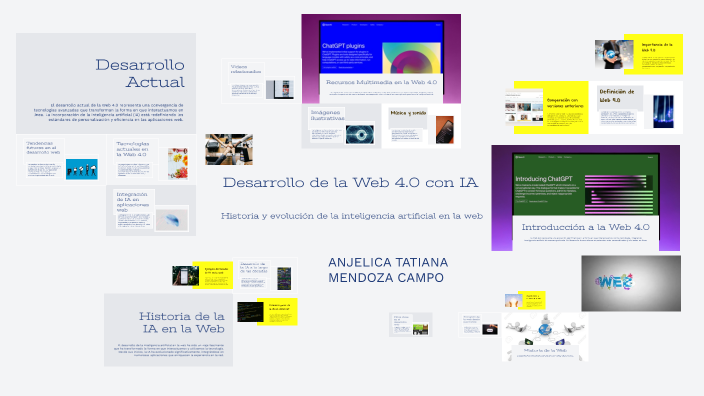Screen dimensions: 704x396
Task: Open the phone image in Música y sonido
Action: click(x=444, y=130)
